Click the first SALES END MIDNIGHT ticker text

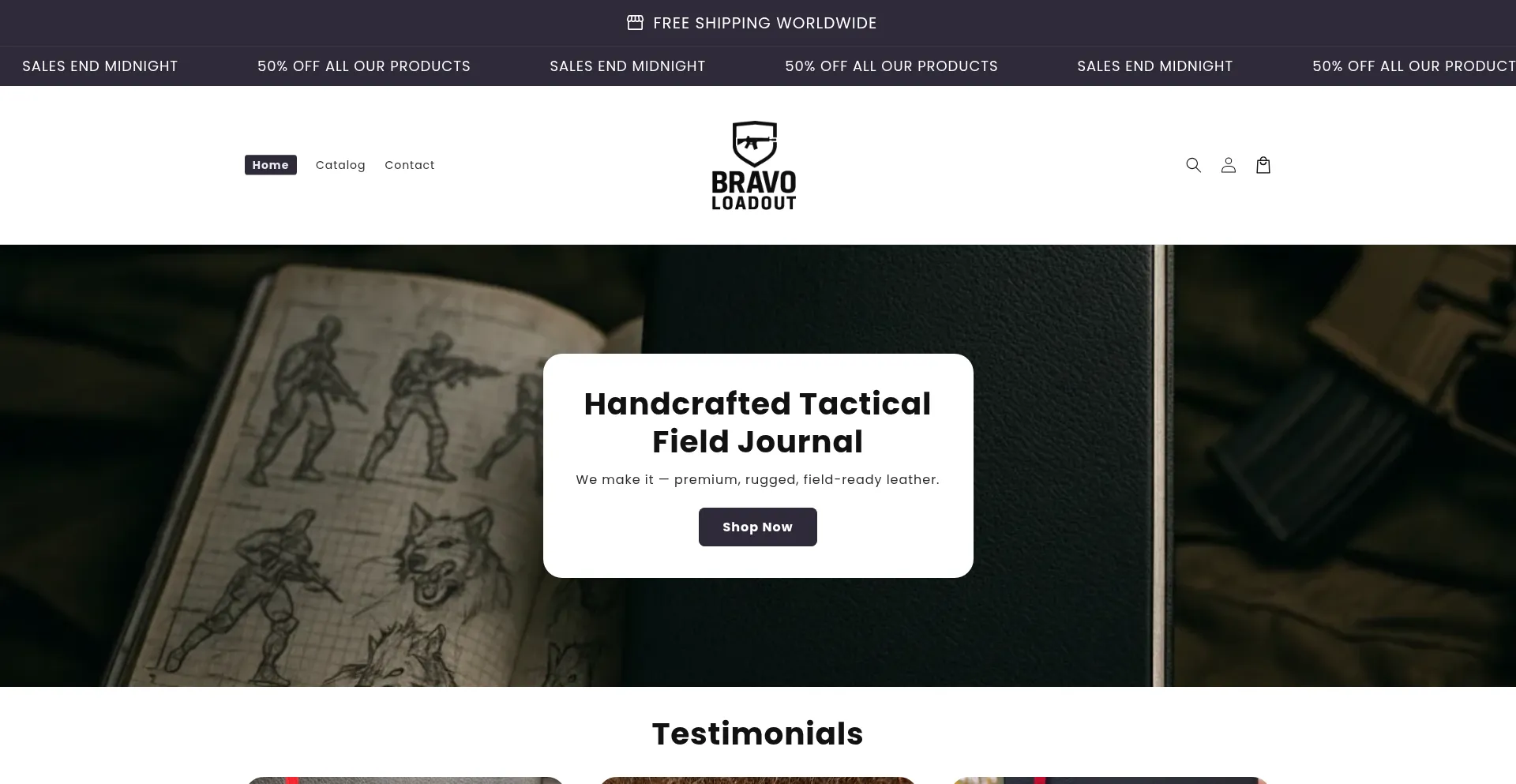point(100,66)
